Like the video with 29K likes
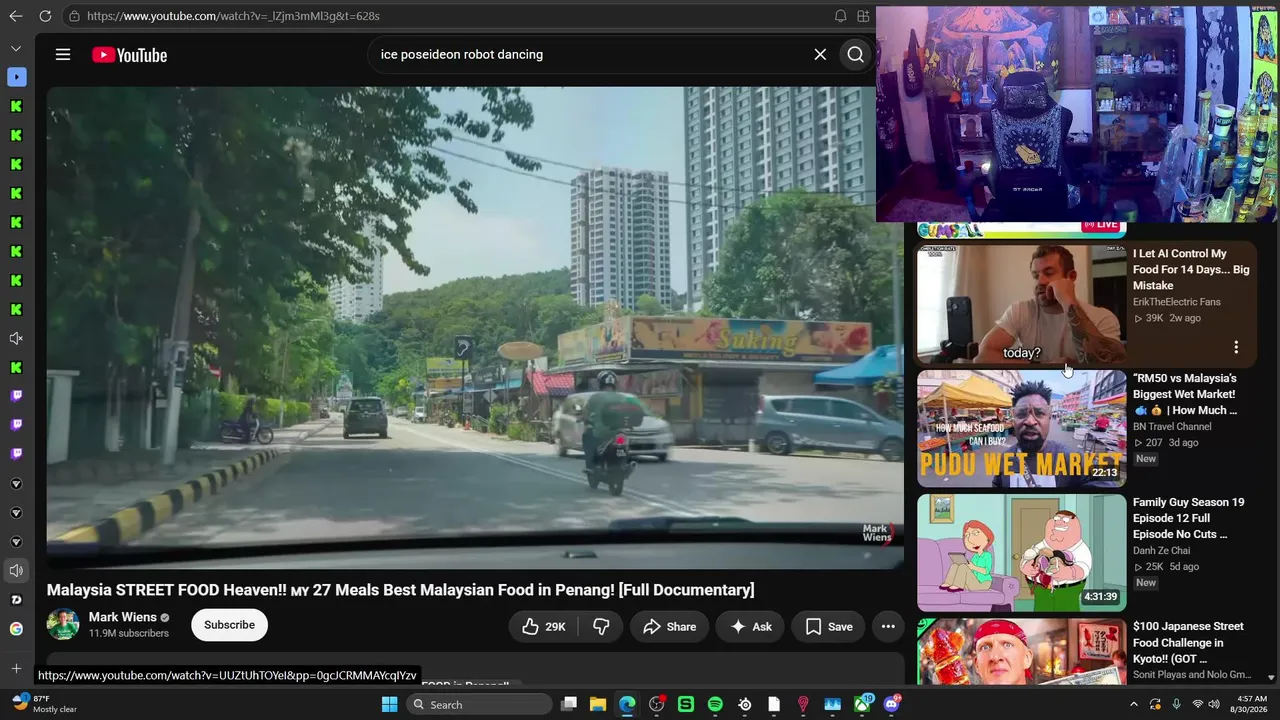Image resolution: width=1280 pixels, height=720 pixels. tap(543, 627)
